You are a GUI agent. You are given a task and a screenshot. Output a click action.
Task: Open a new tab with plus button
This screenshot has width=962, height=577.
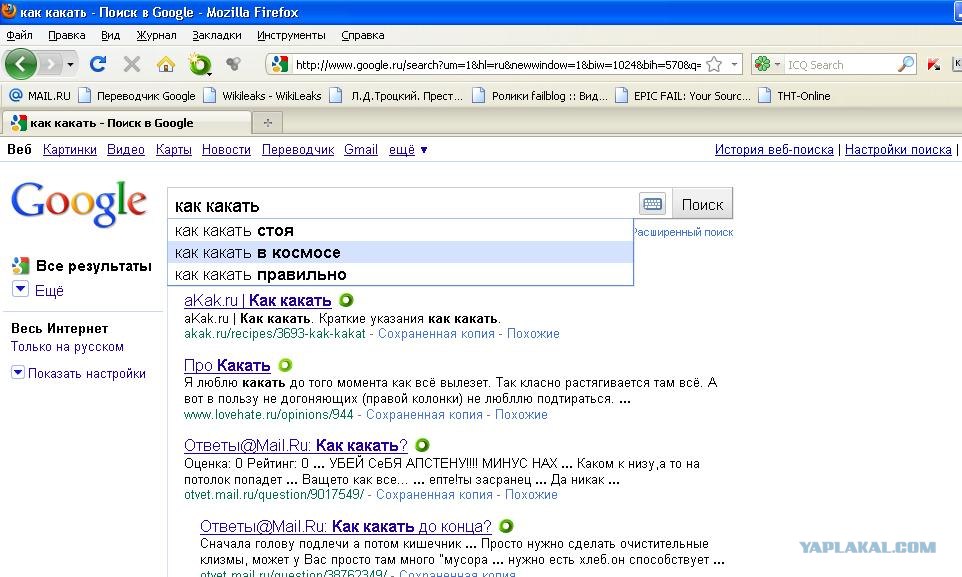tap(267, 123)
